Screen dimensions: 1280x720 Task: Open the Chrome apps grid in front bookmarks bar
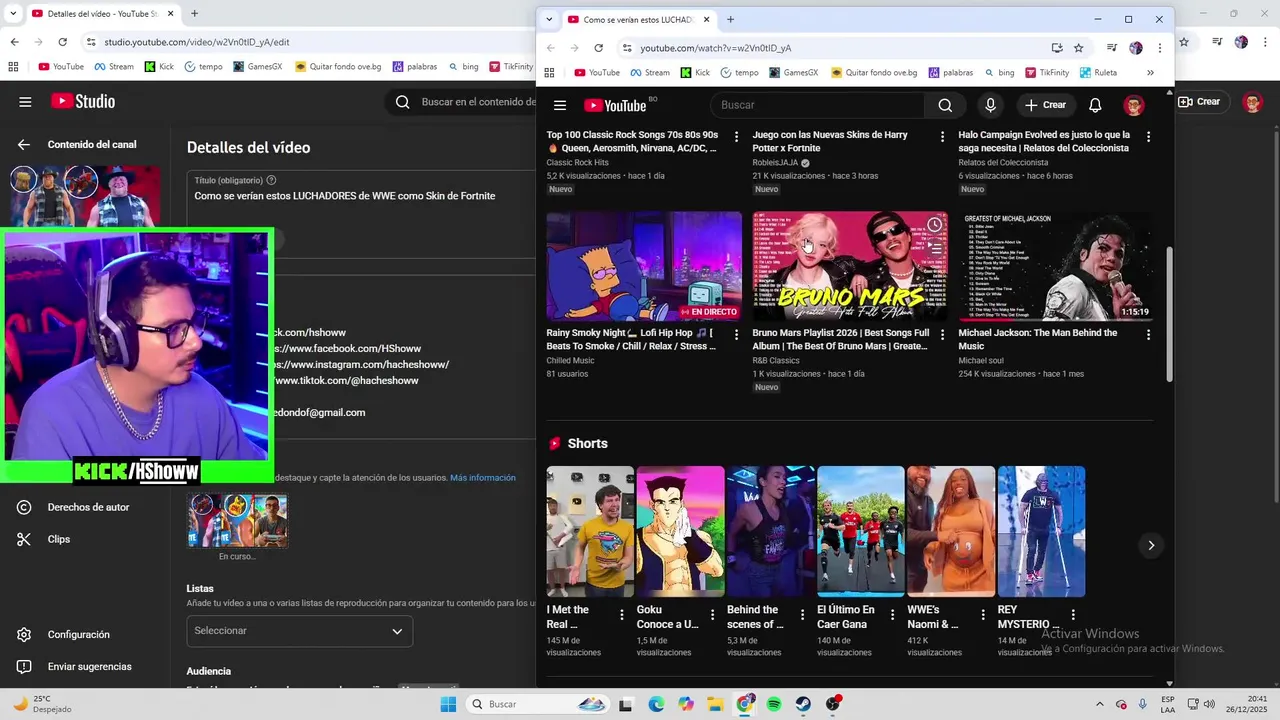549,73
